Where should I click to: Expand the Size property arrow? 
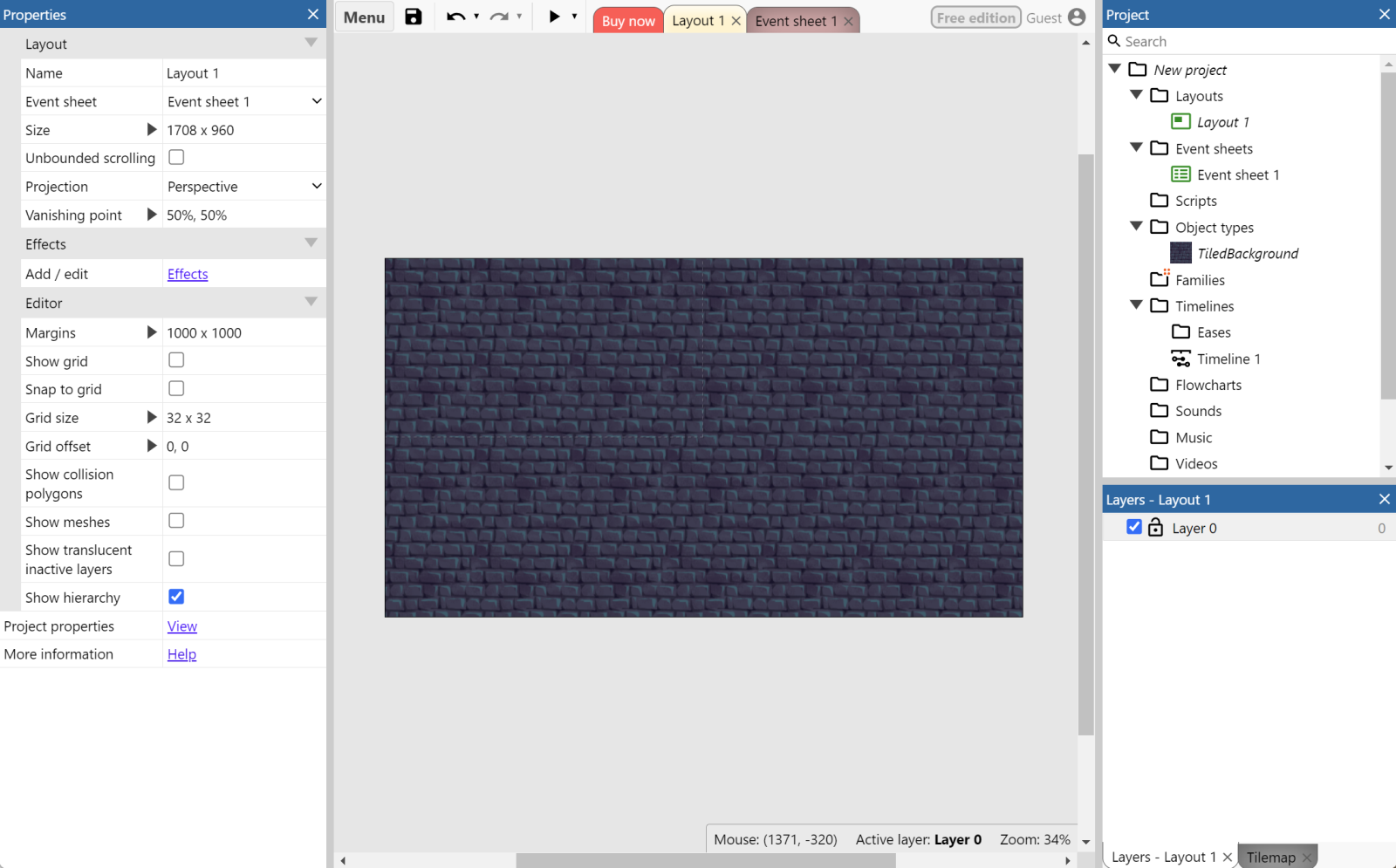pos(152,129)
